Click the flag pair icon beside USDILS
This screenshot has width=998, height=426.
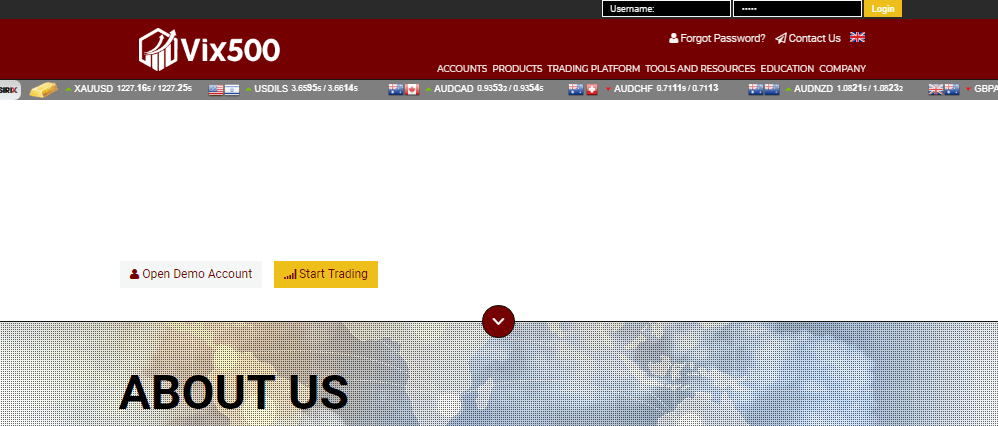[x=224, y=89]
